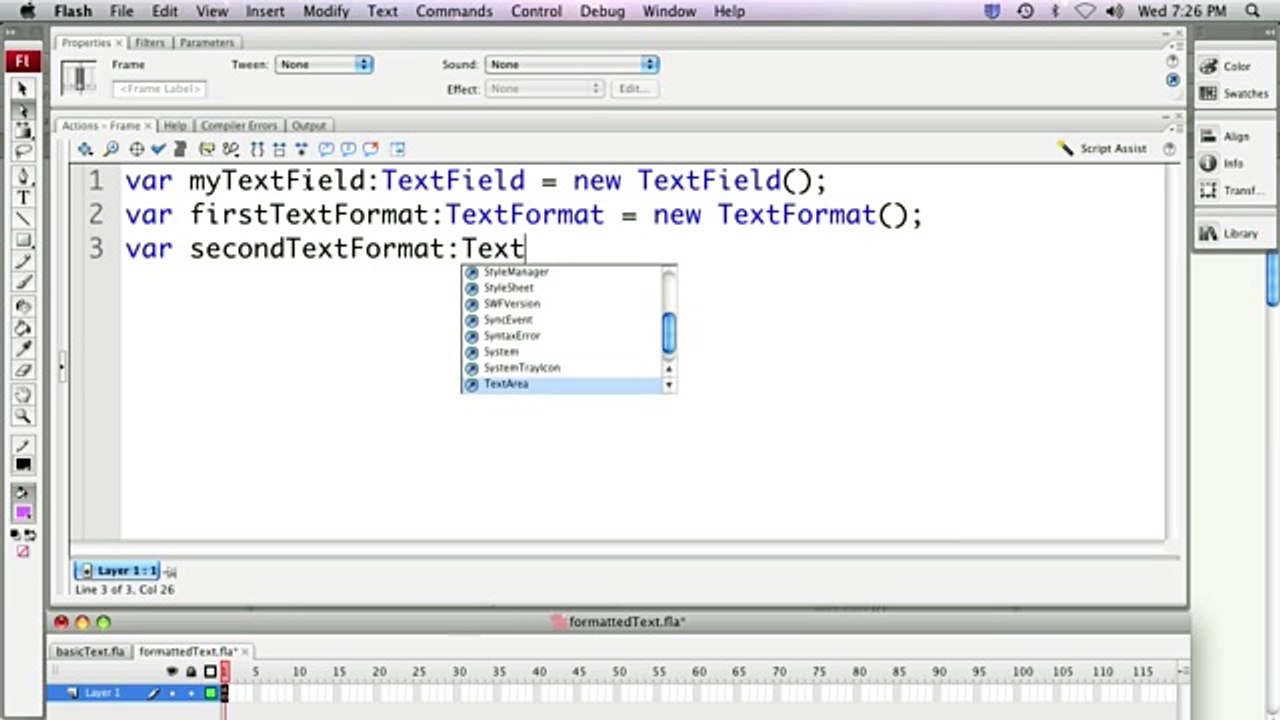Image resolution: width=1280 pixels, height=720 pixels.
Task: Click the Insert target path crosshair icon
Action: 137,149
